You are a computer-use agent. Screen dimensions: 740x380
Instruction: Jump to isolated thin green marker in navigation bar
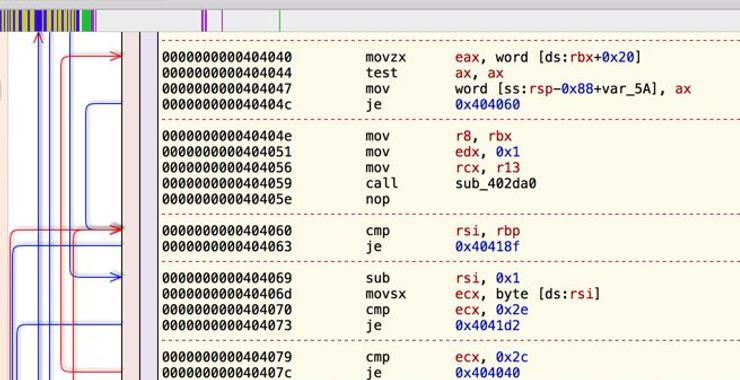click(x=279, y=21)
